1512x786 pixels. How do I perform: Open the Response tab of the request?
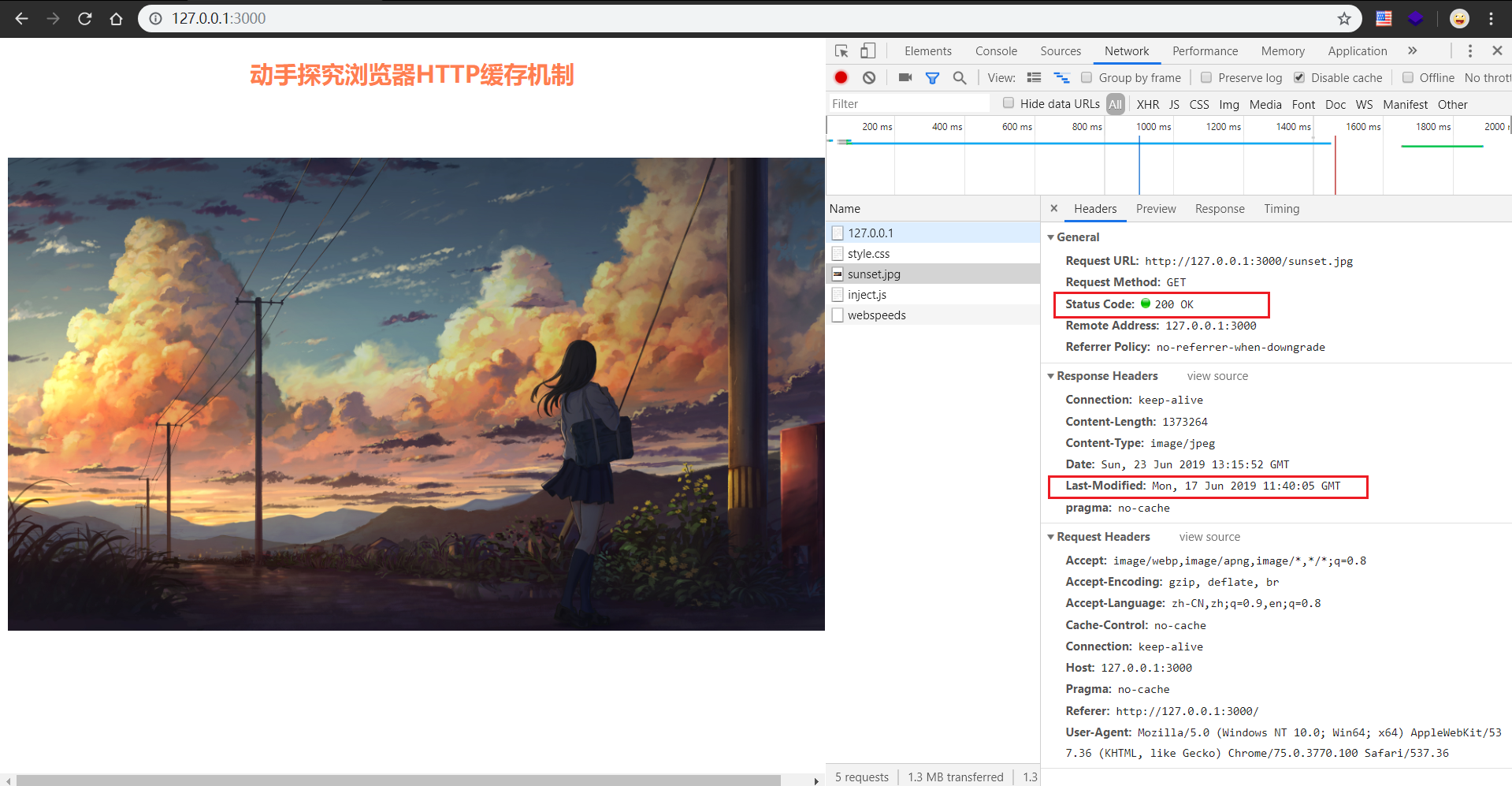[1220, 209]
